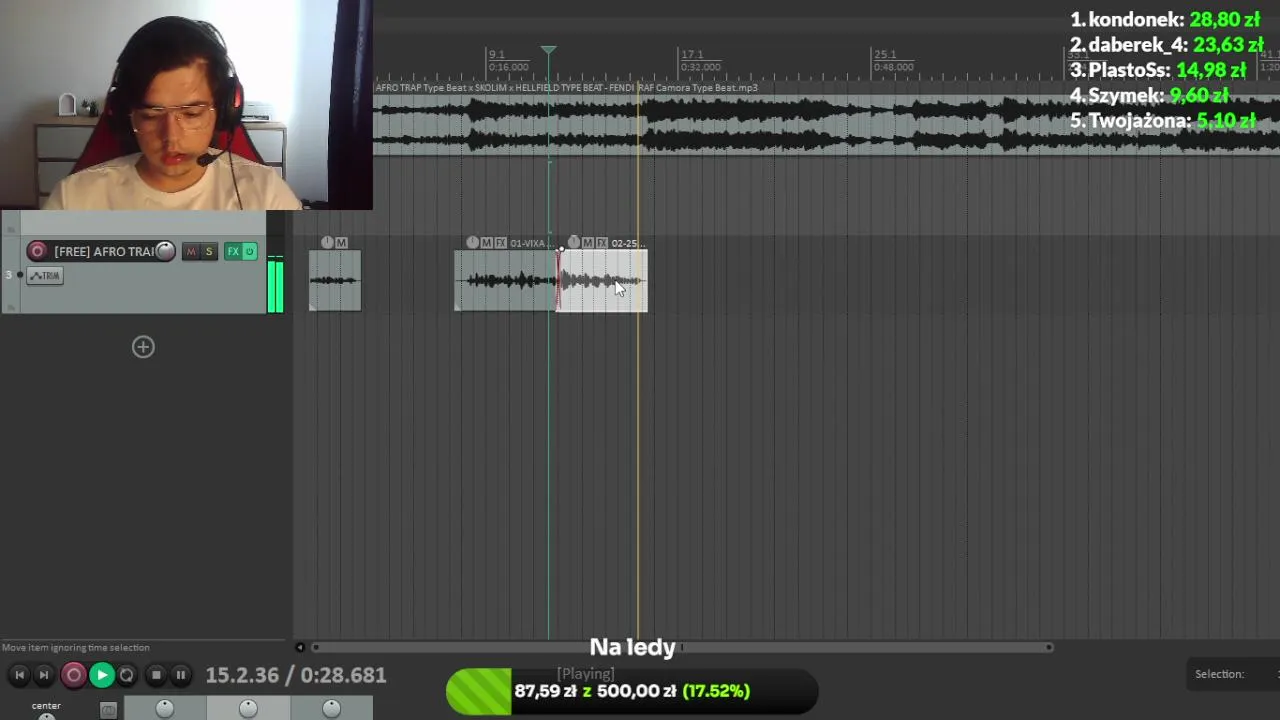The image size is (1280, 720).
Task: Mute the 01-VIXA media item
Action: (x=487, y=242)
